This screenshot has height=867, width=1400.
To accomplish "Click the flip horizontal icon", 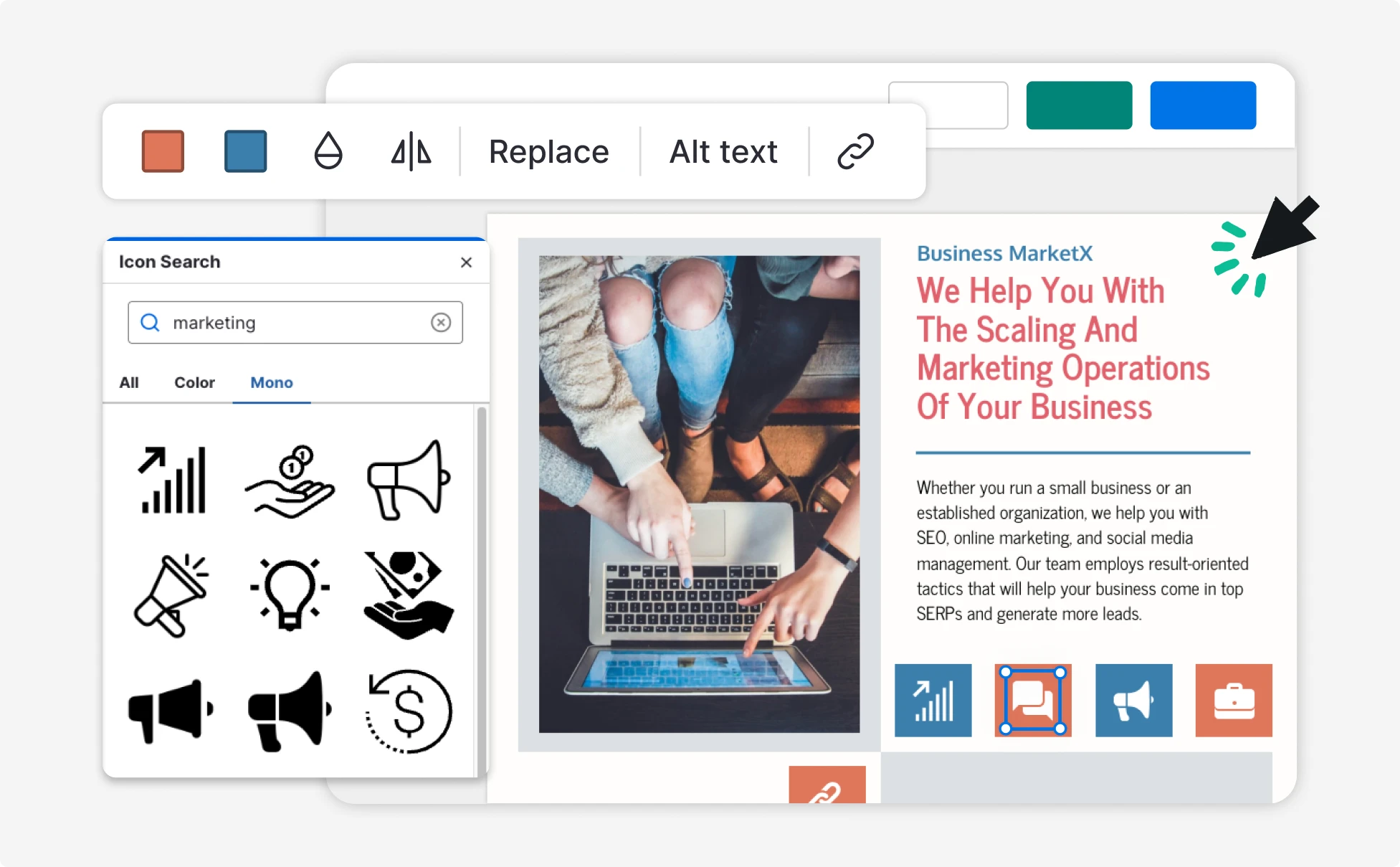I will (x=411, y=151).
